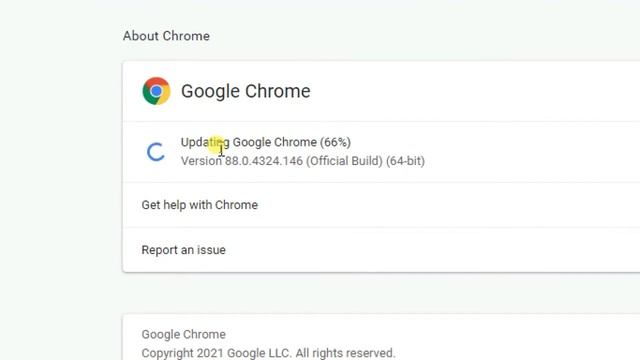
Task: Click the 66% update progress value
Action: (x=335, y=142)
